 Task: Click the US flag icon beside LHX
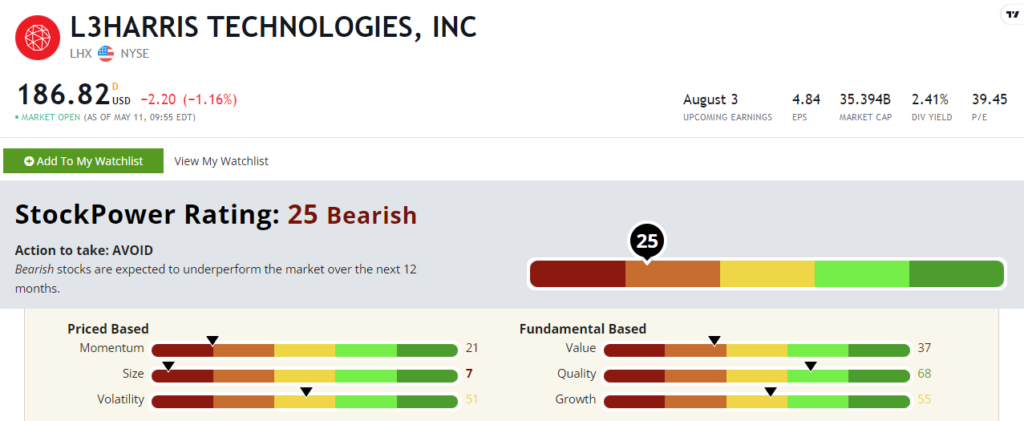[106, 54]
